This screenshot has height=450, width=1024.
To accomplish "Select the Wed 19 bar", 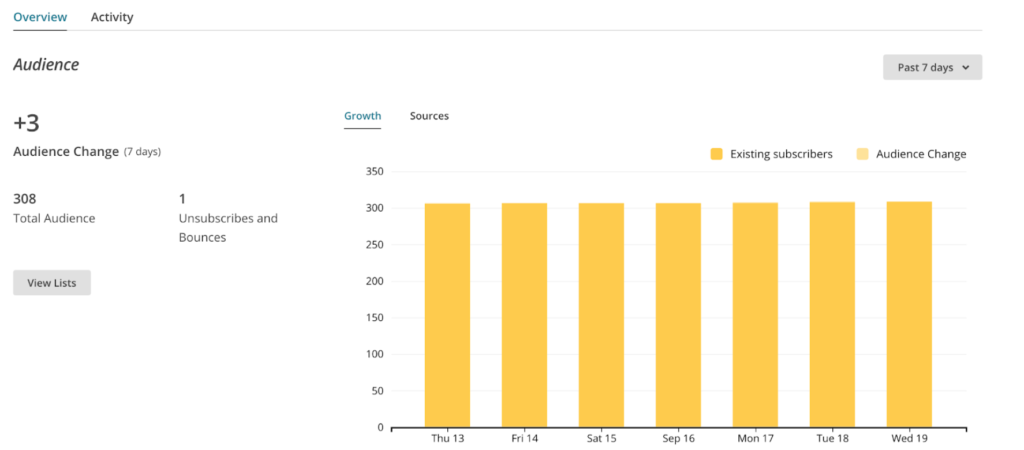I will pyautogui.click(x=909, y=314).
